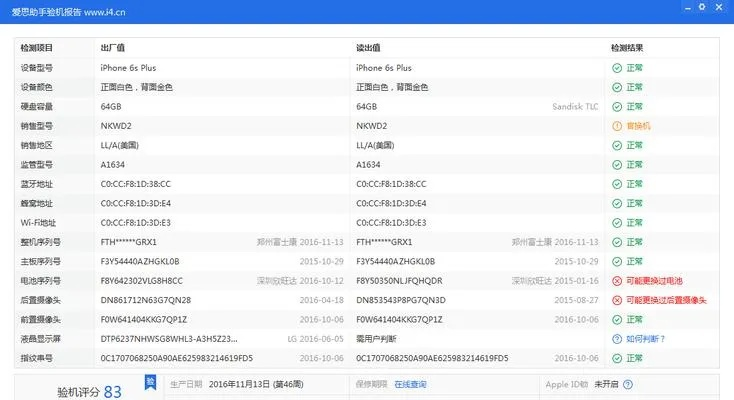Click the 读出值 column header
Screen dimensions: 734x400
click(368, 48)
